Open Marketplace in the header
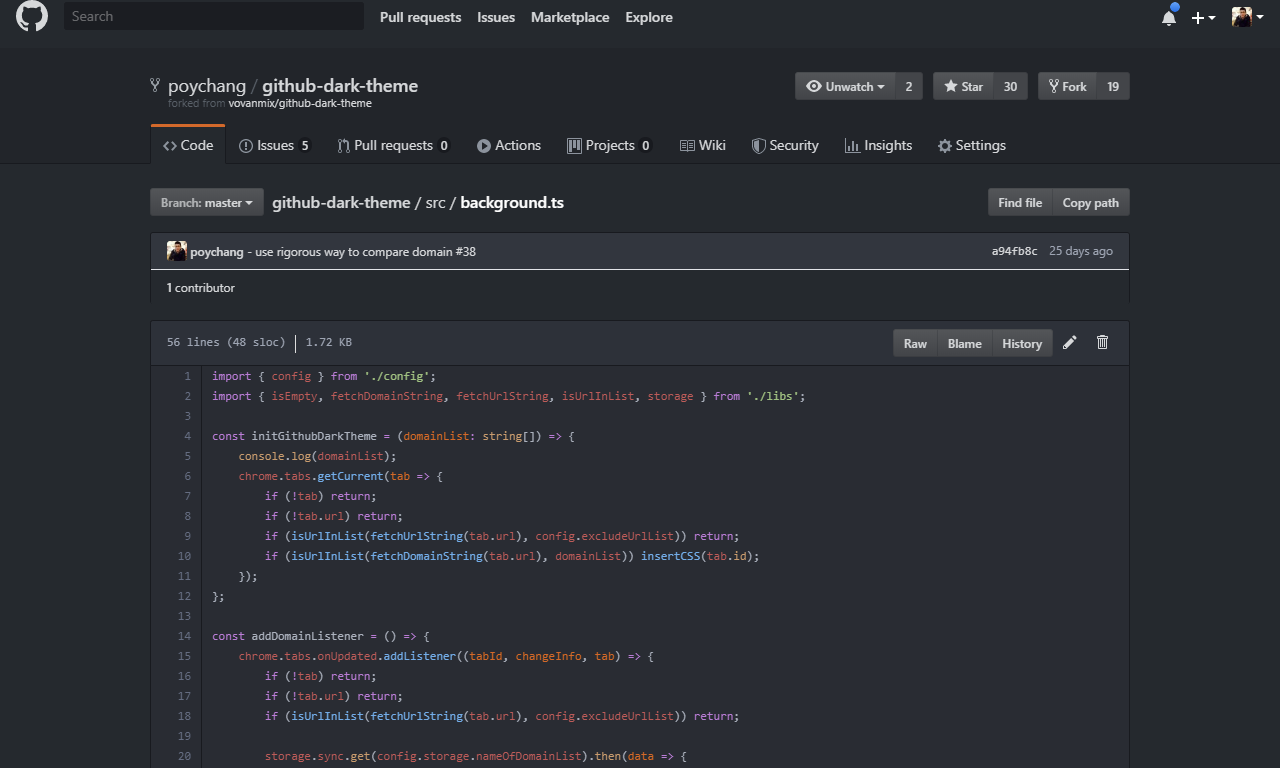The height and width of the screenshot is (768, 1280). click(570, 17)
